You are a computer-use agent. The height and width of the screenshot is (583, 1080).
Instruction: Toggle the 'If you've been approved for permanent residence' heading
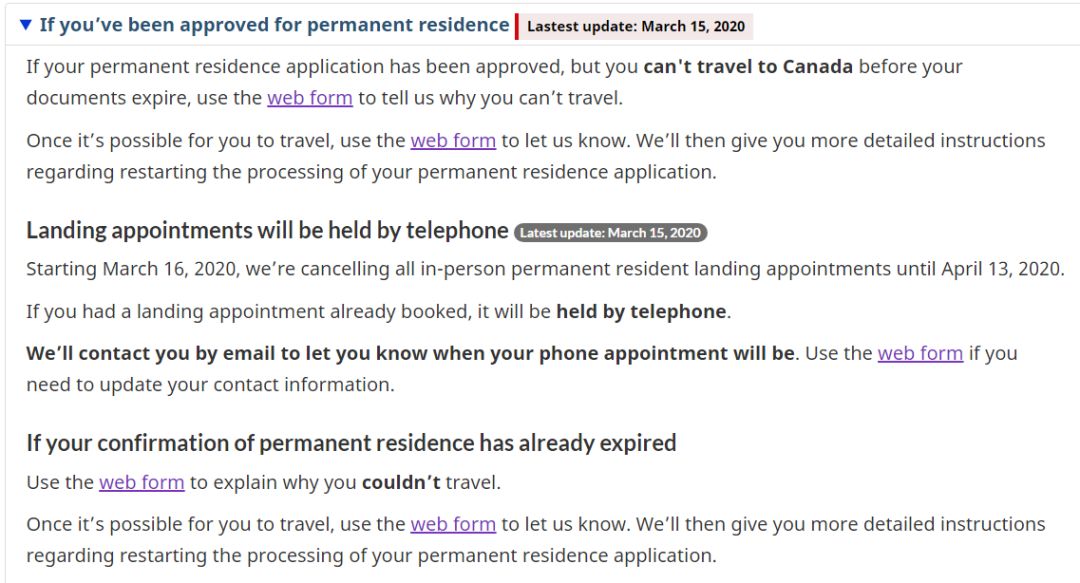point(274,25)
